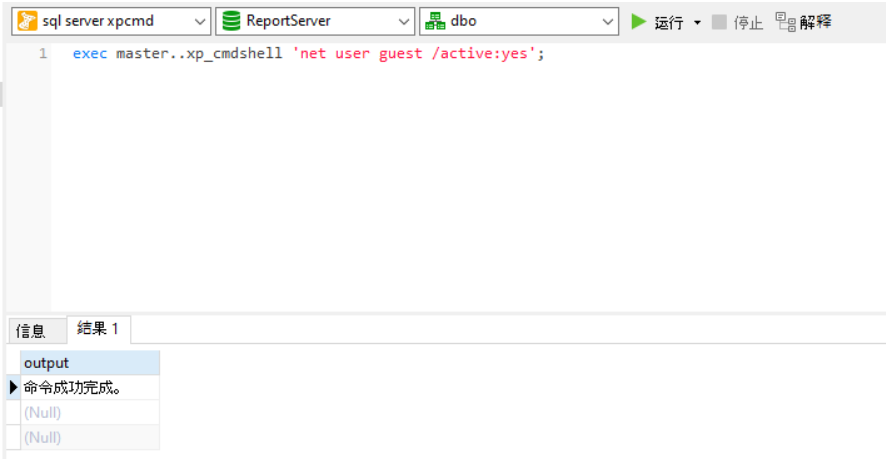The image size is (886, 472).
Task: Select the second (Null) result cell
Action: click(90, 438)
